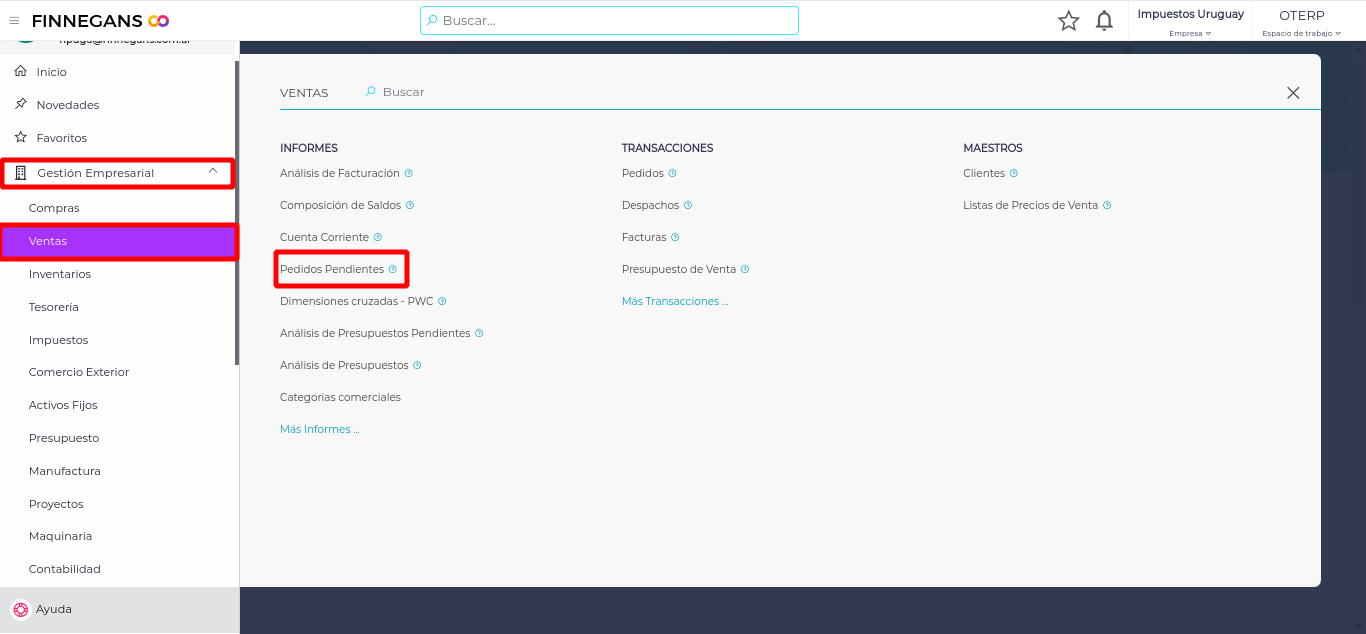Select Proyectos in sidebar

point(56,504)
